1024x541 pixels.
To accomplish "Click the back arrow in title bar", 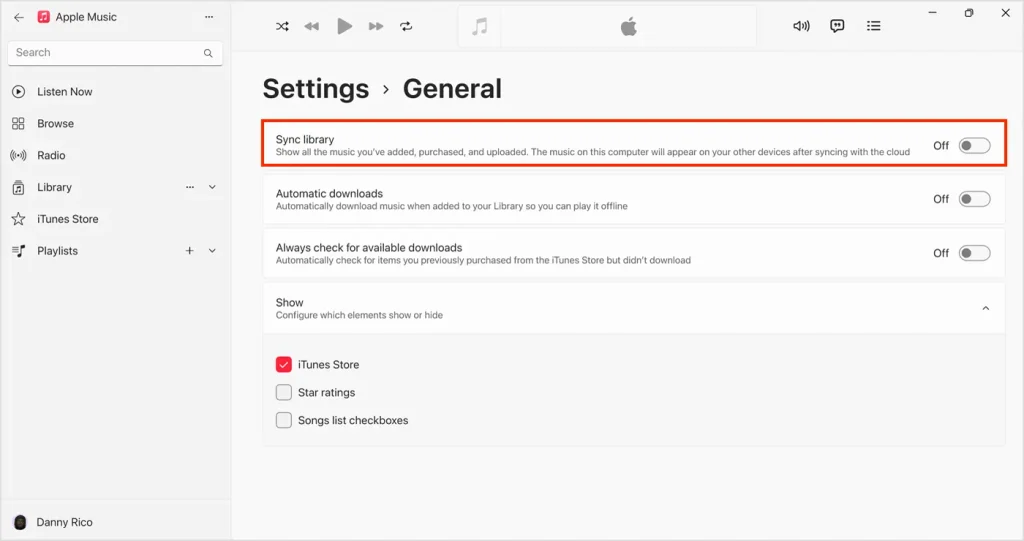I will click(19, 17).
